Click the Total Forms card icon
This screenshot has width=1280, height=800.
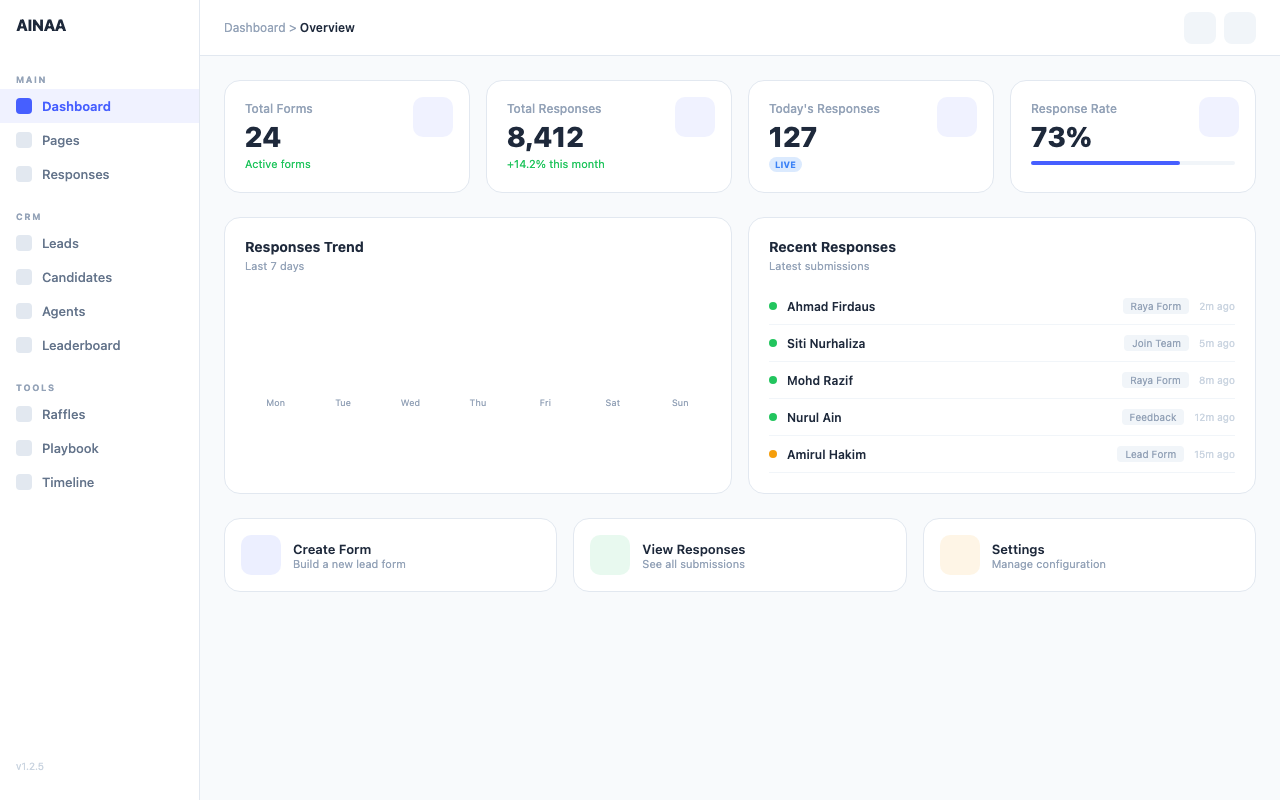click(433, 117)
